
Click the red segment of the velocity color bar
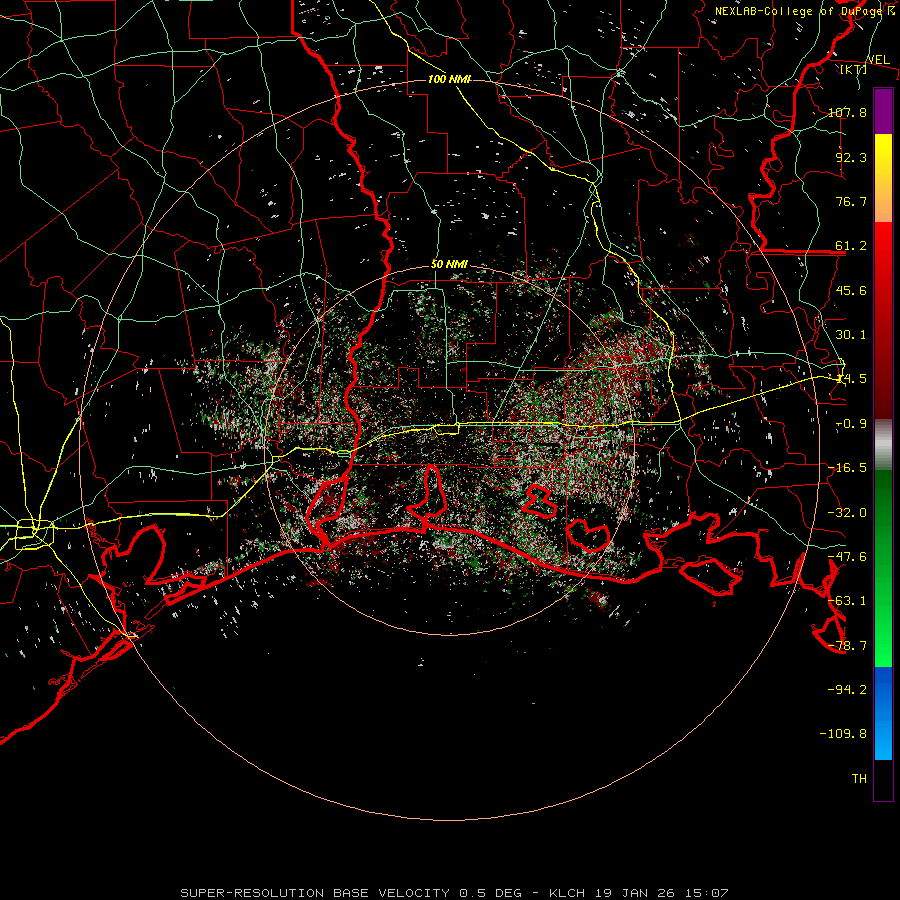tap(883, 320)
